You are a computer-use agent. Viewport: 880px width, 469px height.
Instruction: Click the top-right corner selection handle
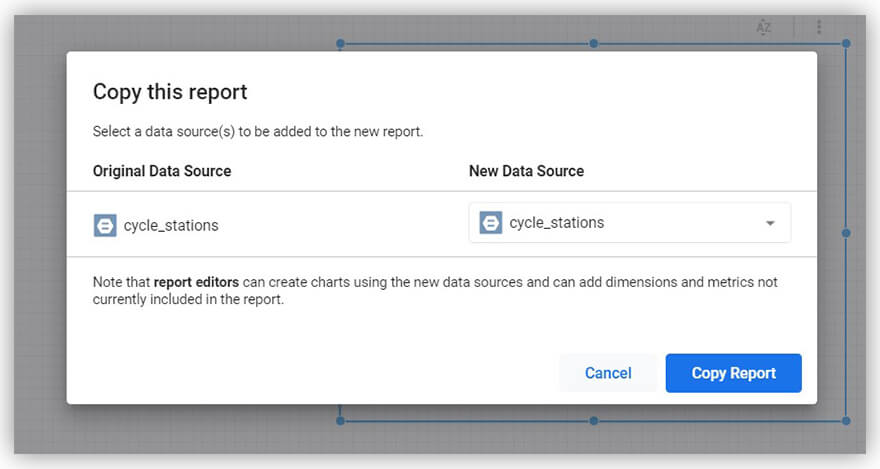pos(846,44)
